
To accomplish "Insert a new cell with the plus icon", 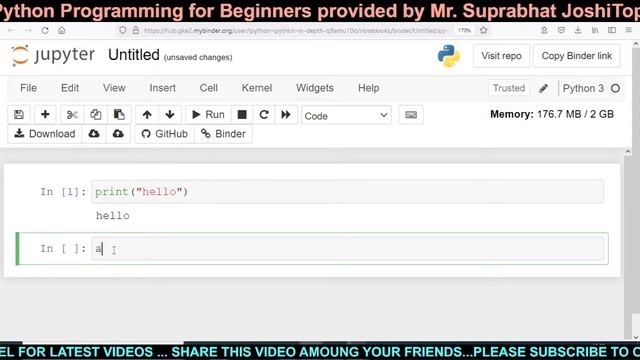I will [45, 115].
